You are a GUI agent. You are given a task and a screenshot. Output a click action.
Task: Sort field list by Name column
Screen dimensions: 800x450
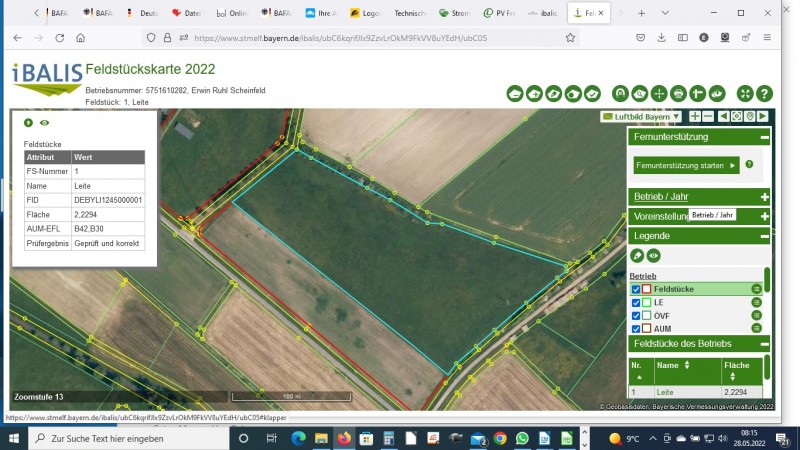point(668,366)
